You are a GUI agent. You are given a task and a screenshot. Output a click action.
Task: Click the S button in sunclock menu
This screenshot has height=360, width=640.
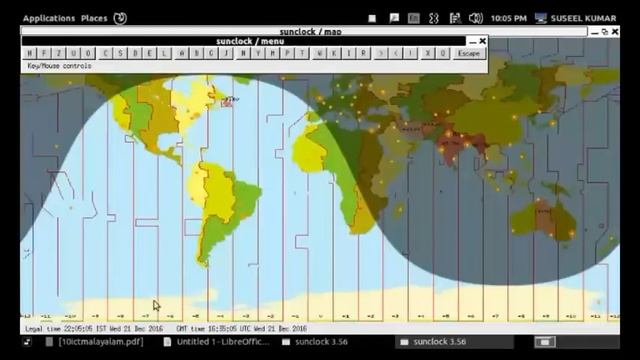(120, 53)
